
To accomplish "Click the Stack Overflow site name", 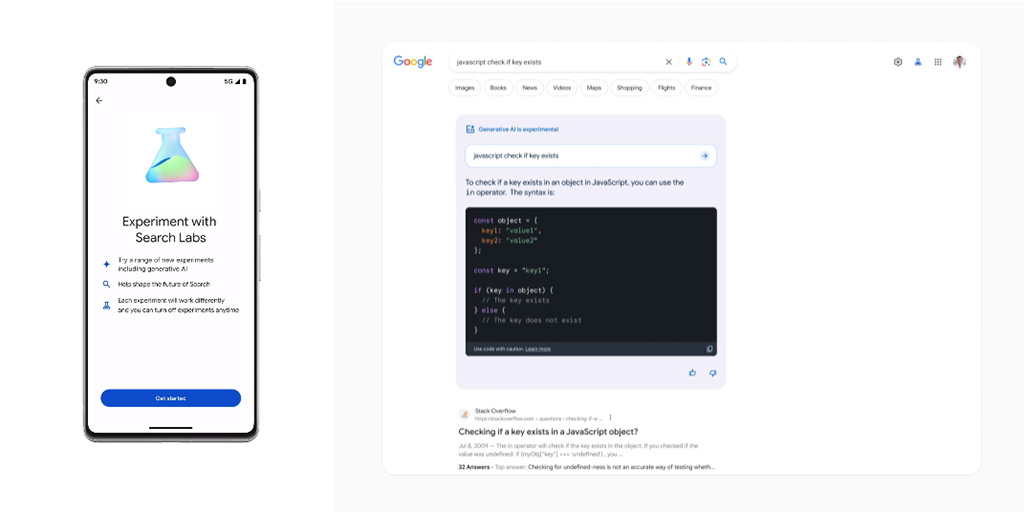I will pos(495,411).
